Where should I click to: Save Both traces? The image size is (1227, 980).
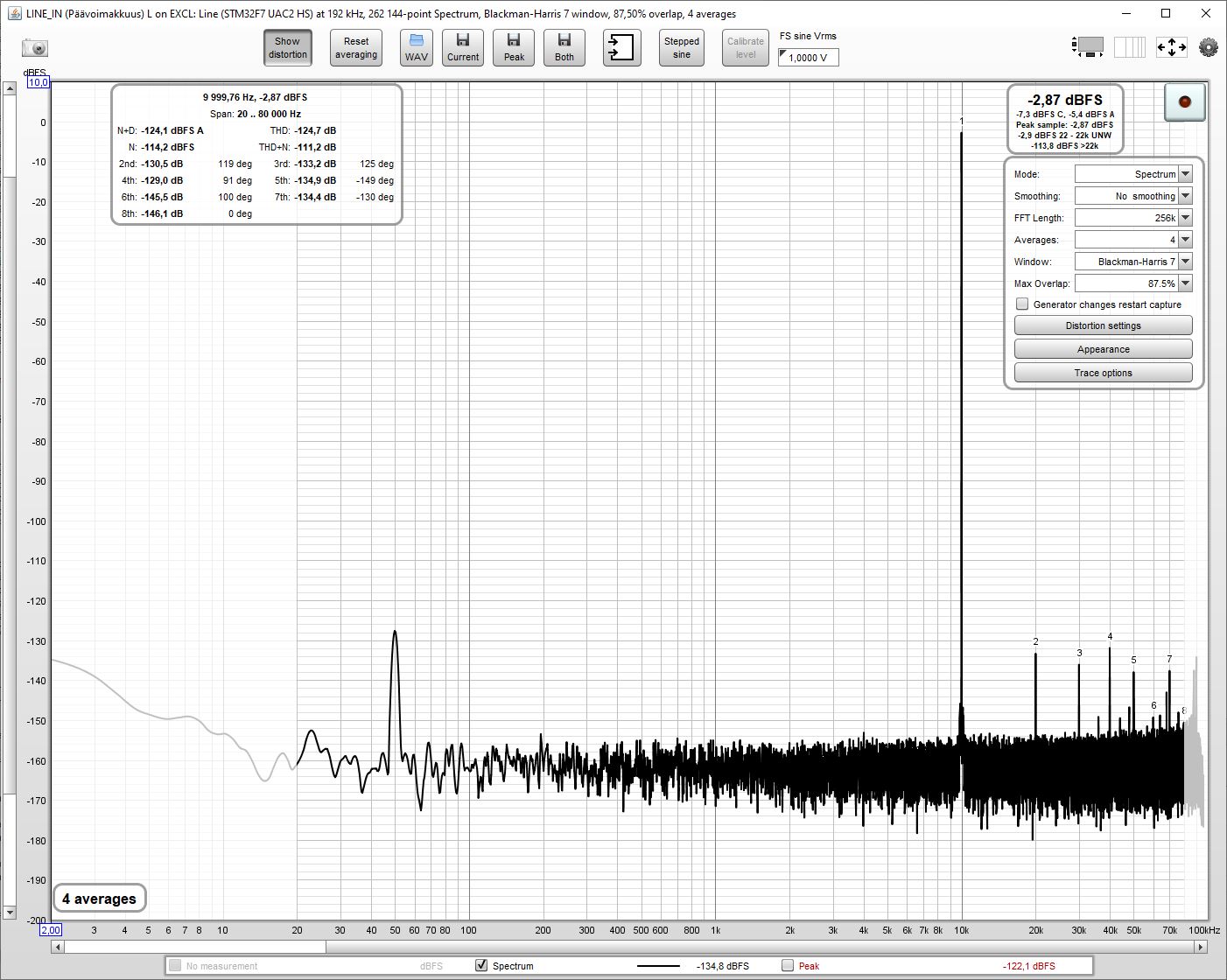click(x=564, y=47)
